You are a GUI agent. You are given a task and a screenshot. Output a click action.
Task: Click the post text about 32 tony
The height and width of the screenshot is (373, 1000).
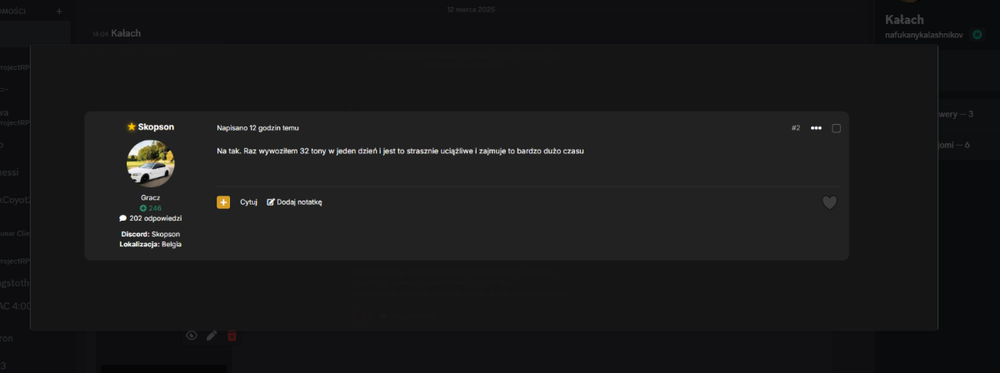click(x=401, y=151)
